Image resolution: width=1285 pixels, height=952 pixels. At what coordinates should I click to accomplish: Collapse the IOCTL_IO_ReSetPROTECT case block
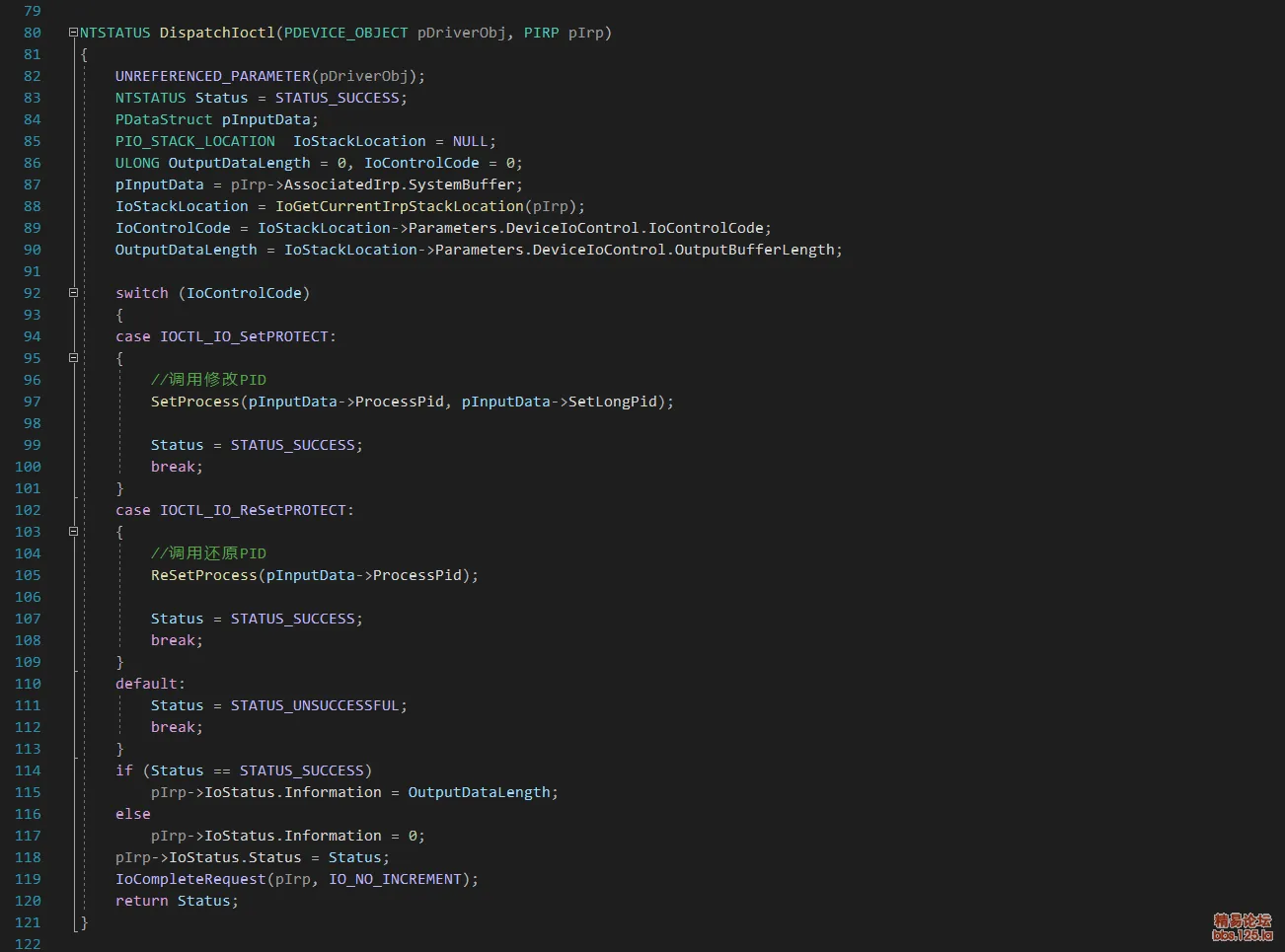[x=72, y=531]
